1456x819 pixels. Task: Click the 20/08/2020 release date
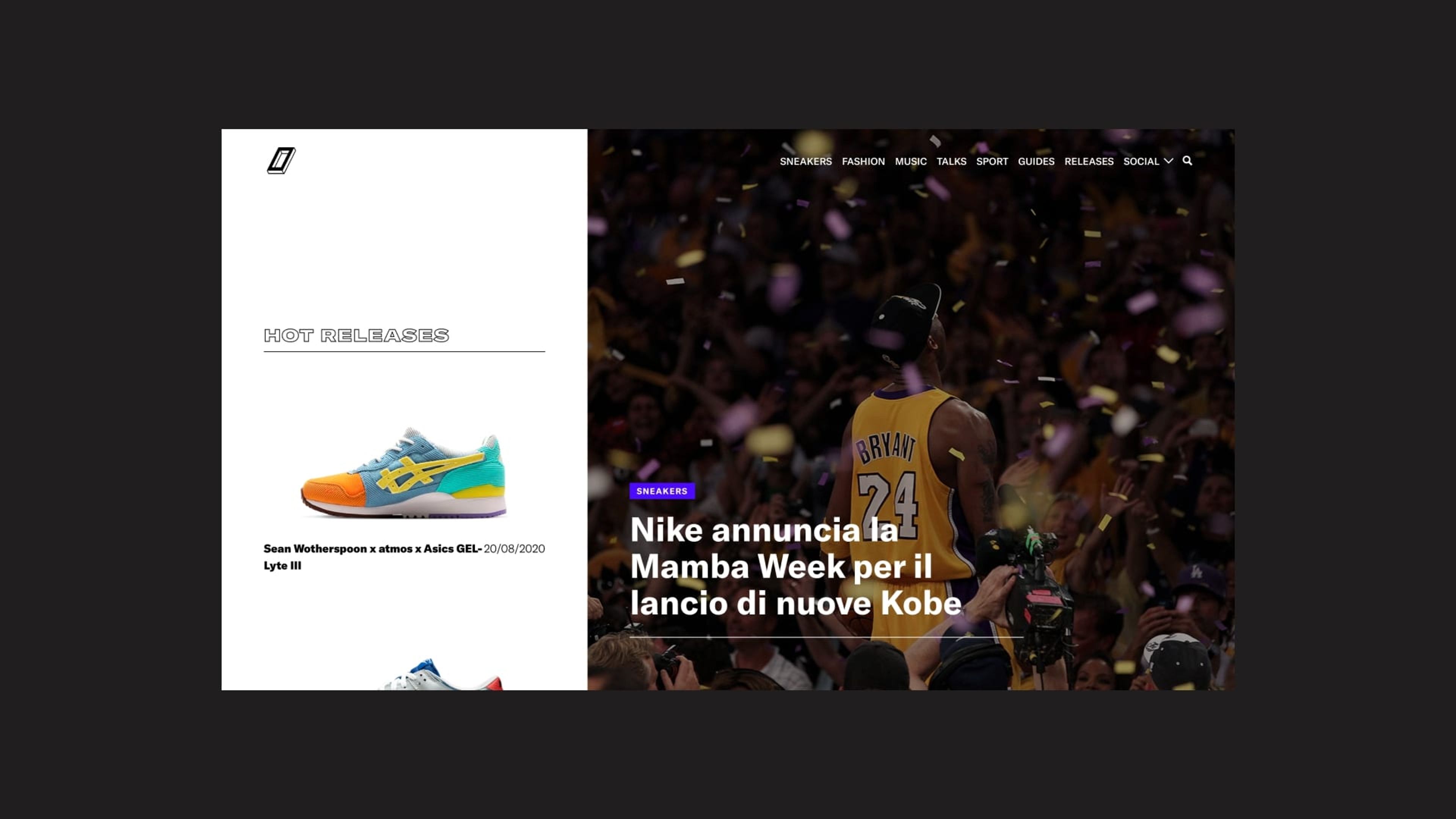[514, 549]
